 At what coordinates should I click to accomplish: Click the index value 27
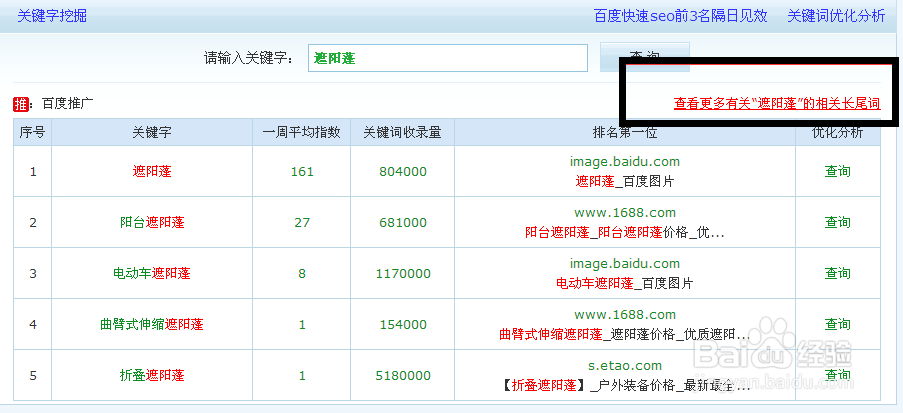tap(302, 222)
